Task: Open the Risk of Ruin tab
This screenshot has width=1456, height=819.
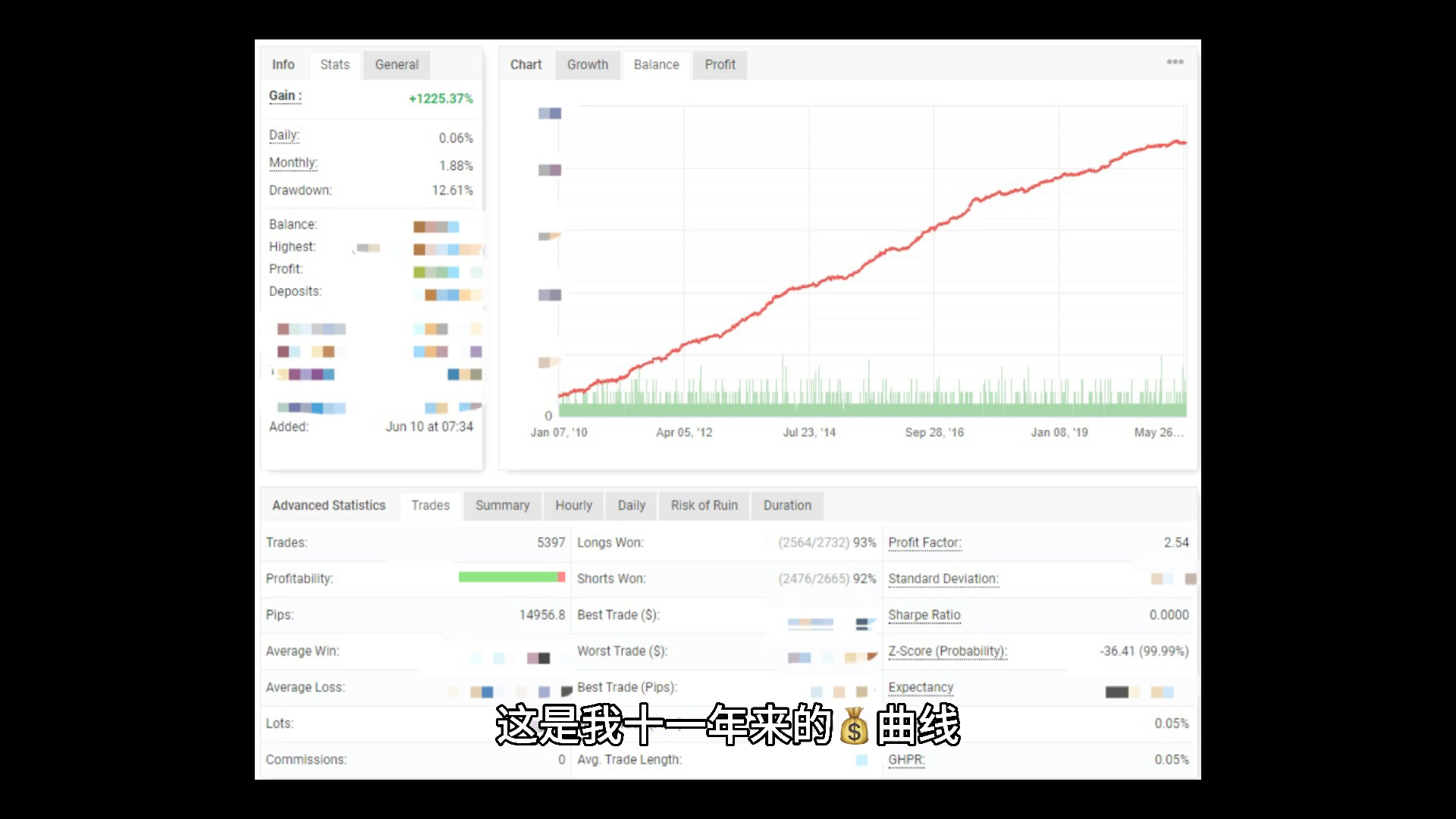Action: (x=704, y=505)
